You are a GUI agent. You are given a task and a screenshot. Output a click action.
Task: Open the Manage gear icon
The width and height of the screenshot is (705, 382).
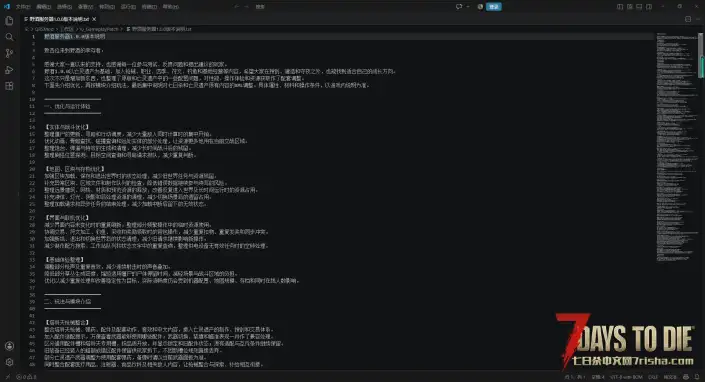(x=9, y=362)
